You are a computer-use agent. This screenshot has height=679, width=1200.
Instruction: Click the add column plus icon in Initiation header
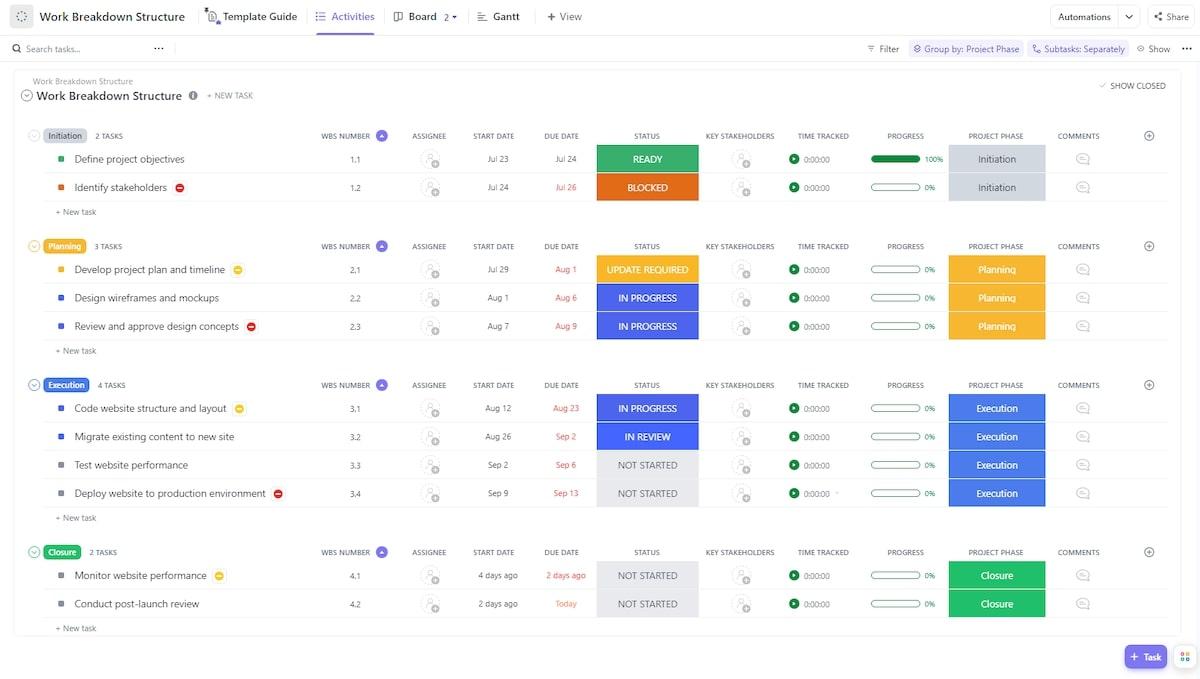point(1149,136)
